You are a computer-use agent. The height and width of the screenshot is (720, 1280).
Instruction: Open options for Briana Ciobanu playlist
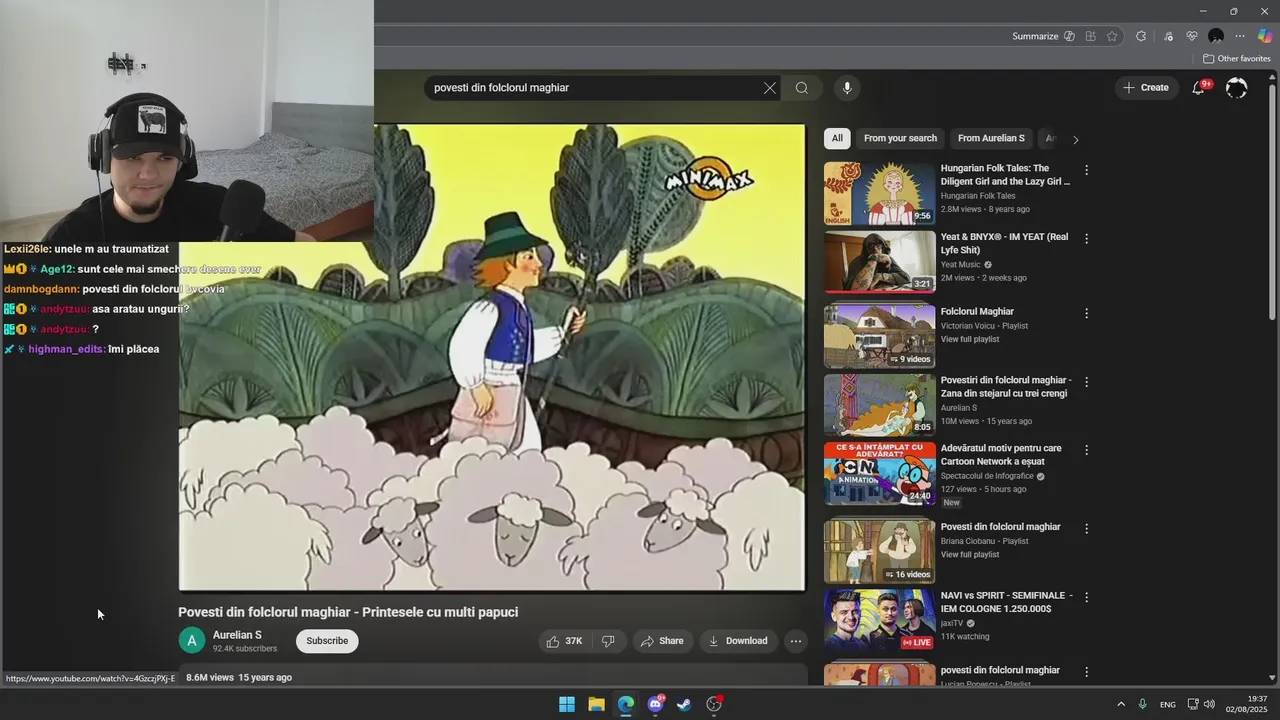1086,528
